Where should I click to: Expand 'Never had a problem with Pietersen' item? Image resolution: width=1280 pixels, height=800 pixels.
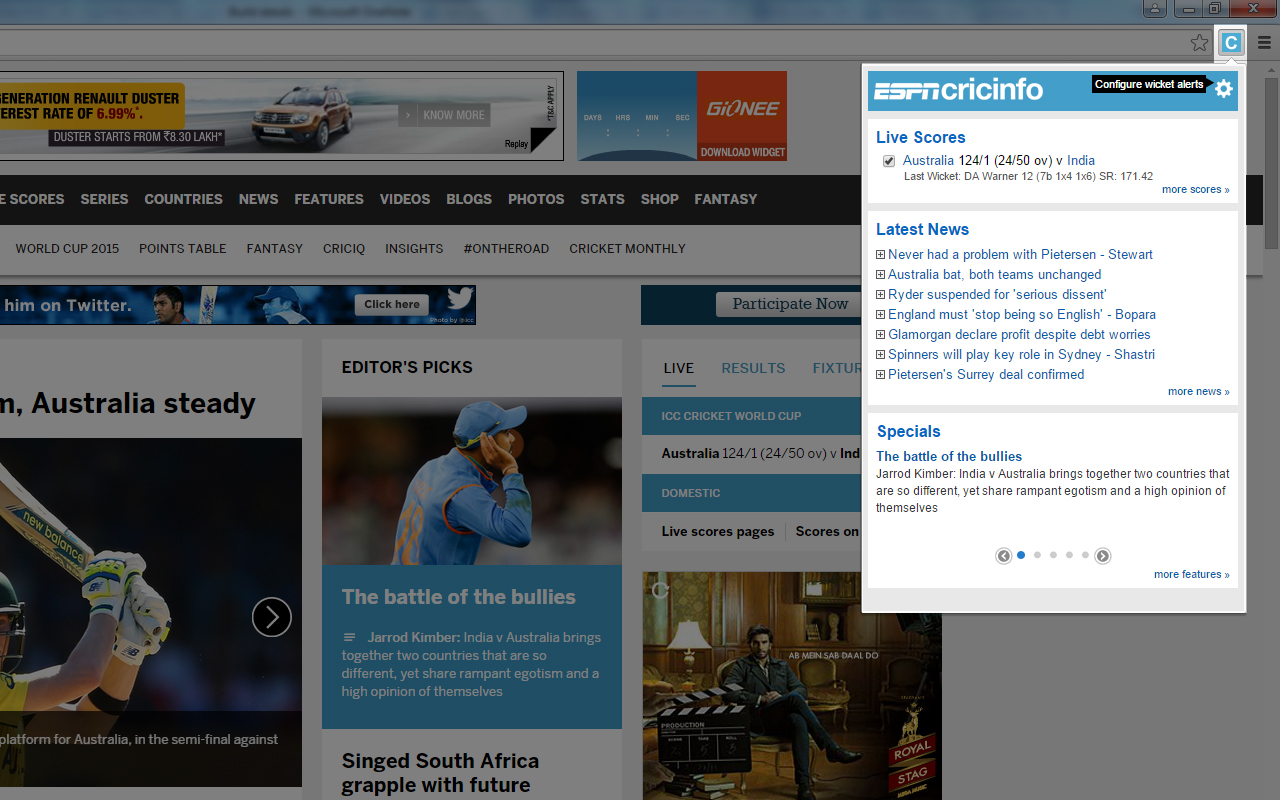pos(880,255)
